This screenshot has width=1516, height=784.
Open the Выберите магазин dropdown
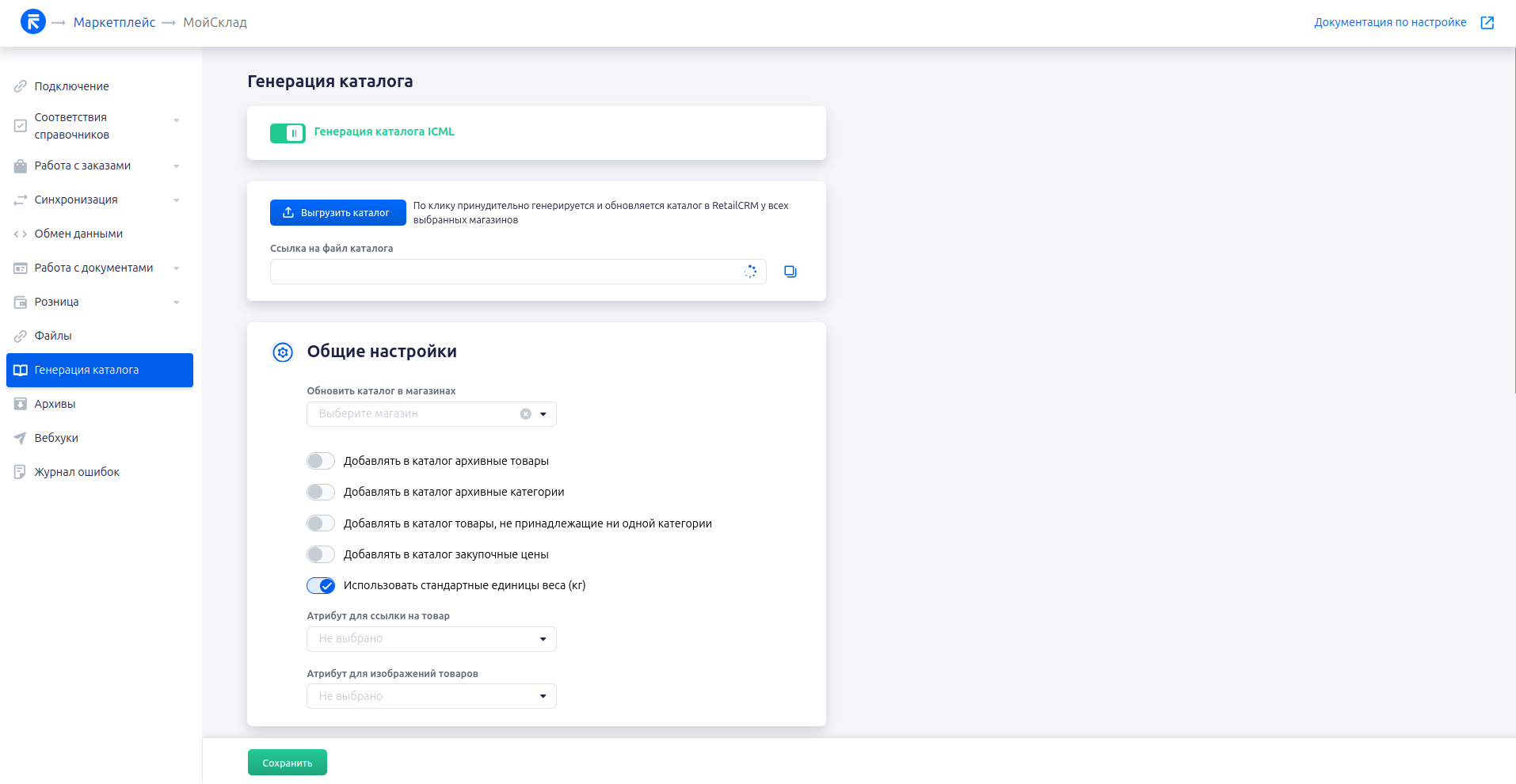pos(420,414)
